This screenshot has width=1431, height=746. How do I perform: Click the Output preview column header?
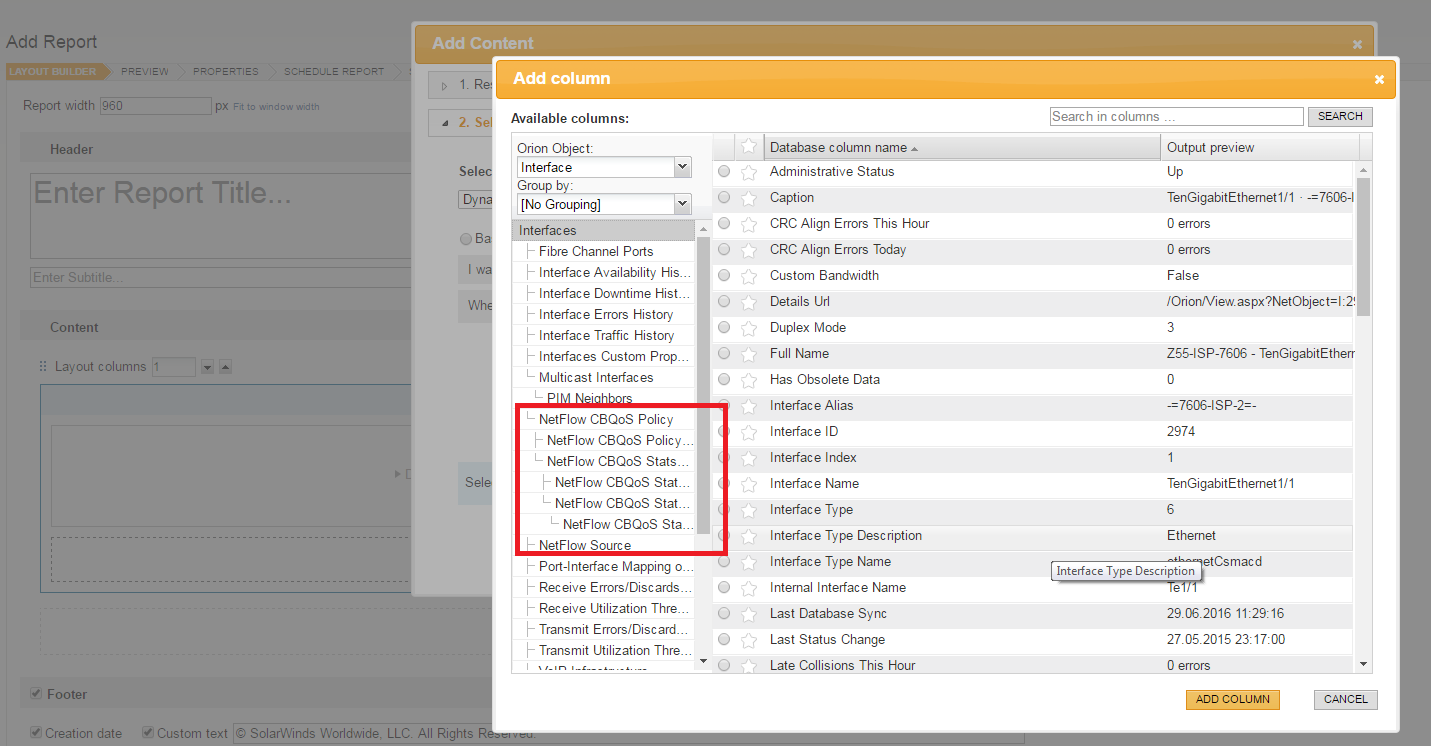pyautogui.click(x=1260, y=147)
